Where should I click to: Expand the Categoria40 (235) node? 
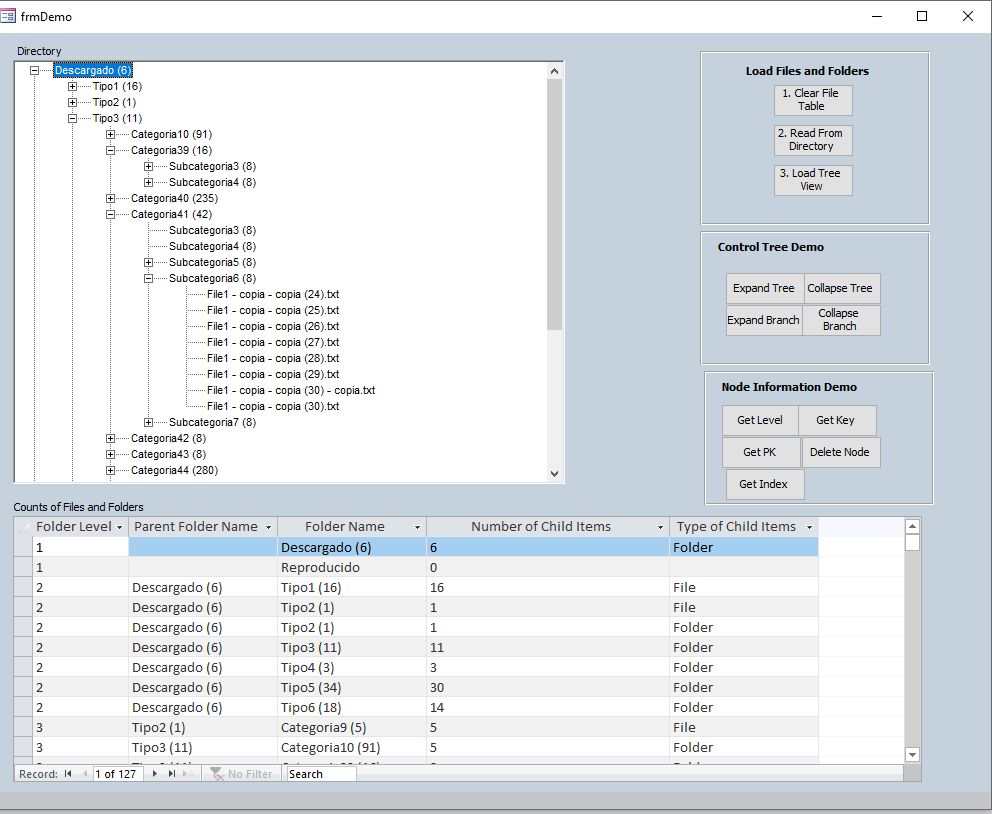pyautogui.click(x=110, y=199)
